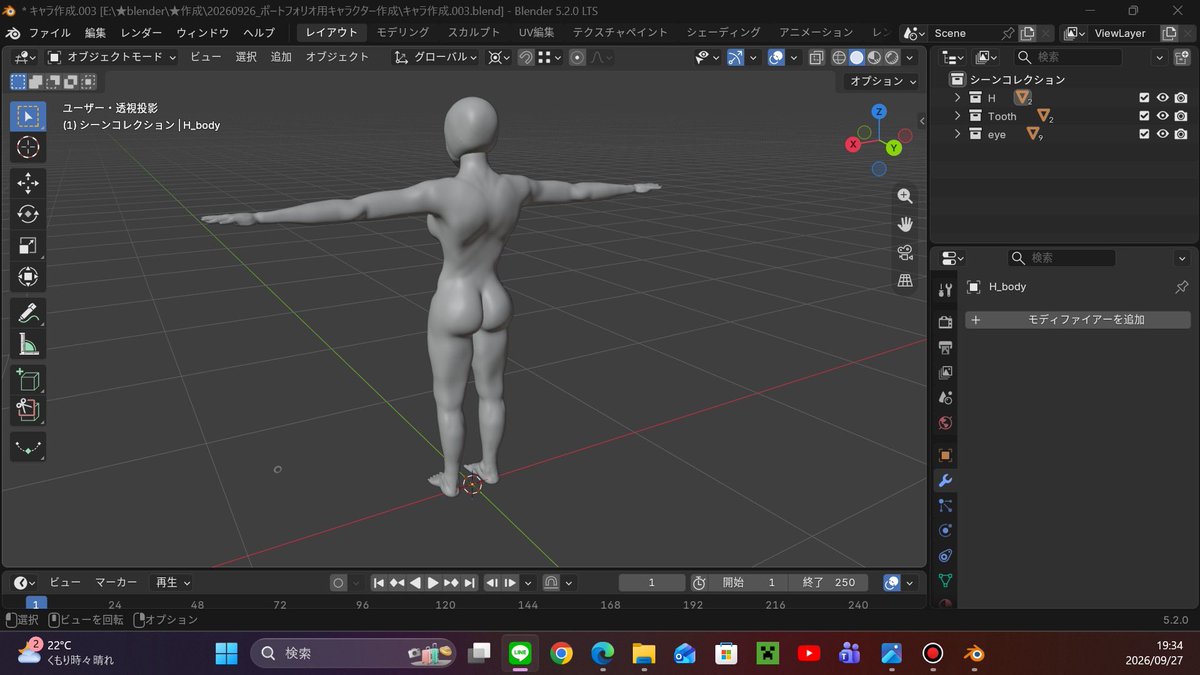Activate the Rotate tool
This screenshot has width=1200, height=675.
28,214
